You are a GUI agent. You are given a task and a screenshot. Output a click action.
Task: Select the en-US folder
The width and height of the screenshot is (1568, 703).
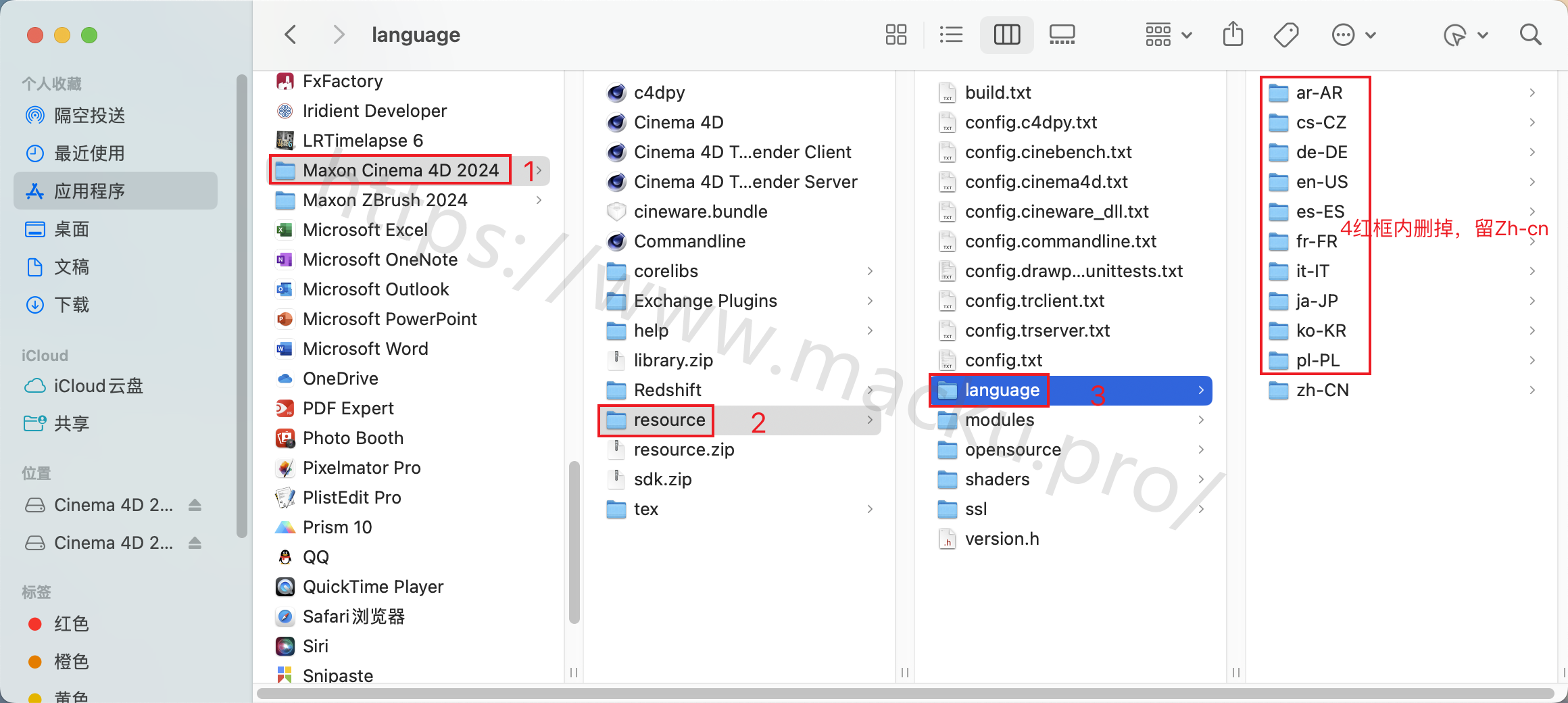[1402, 182]
